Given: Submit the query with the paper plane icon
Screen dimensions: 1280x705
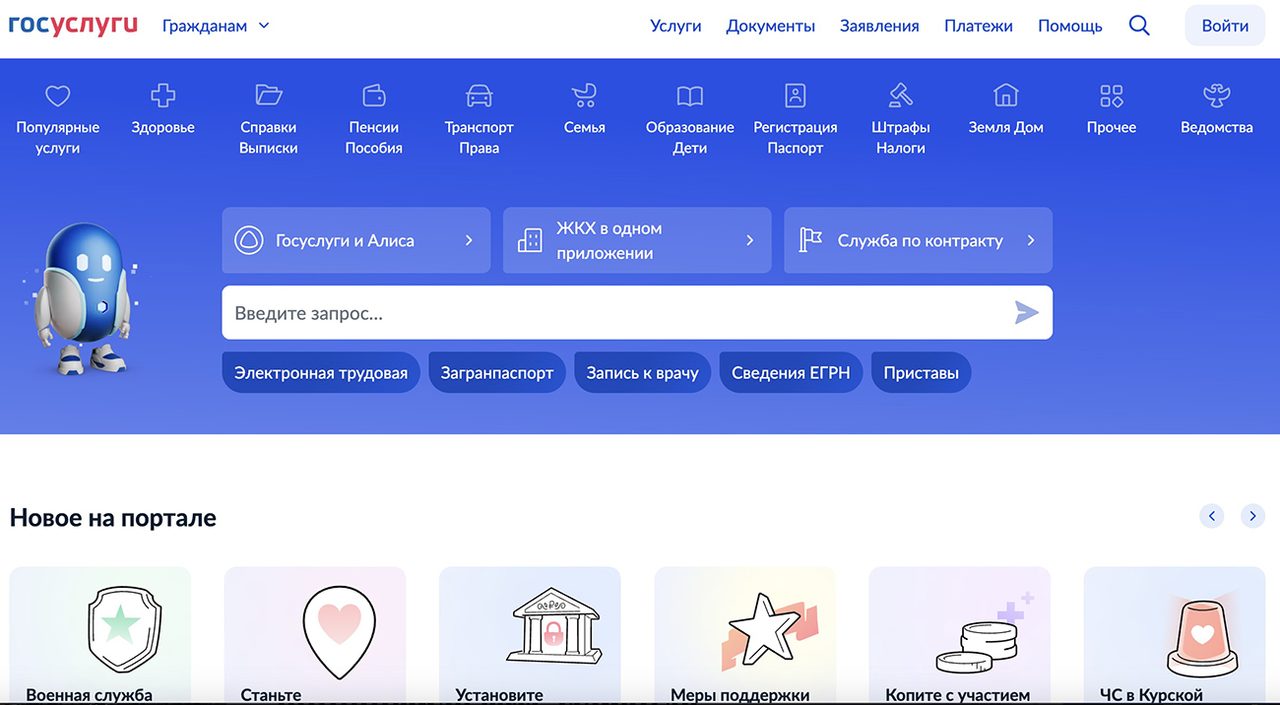Looking at the screenshot, I should click(x=1026, y=313).
